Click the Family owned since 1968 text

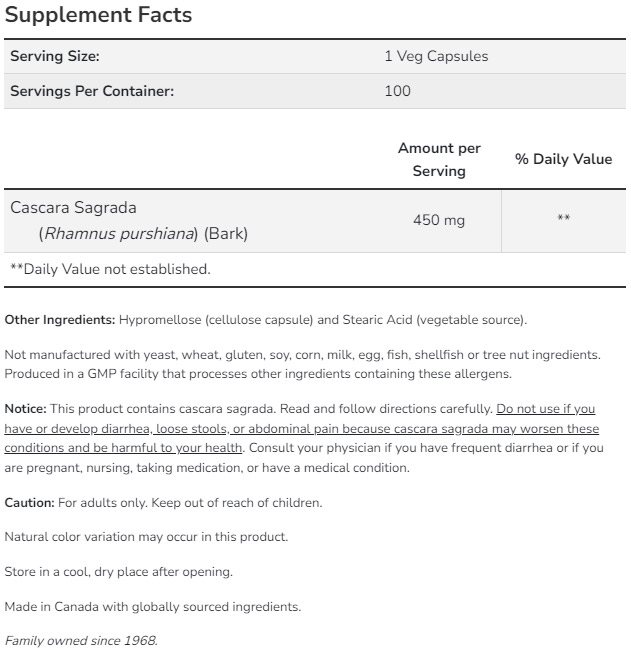point(81,641)
